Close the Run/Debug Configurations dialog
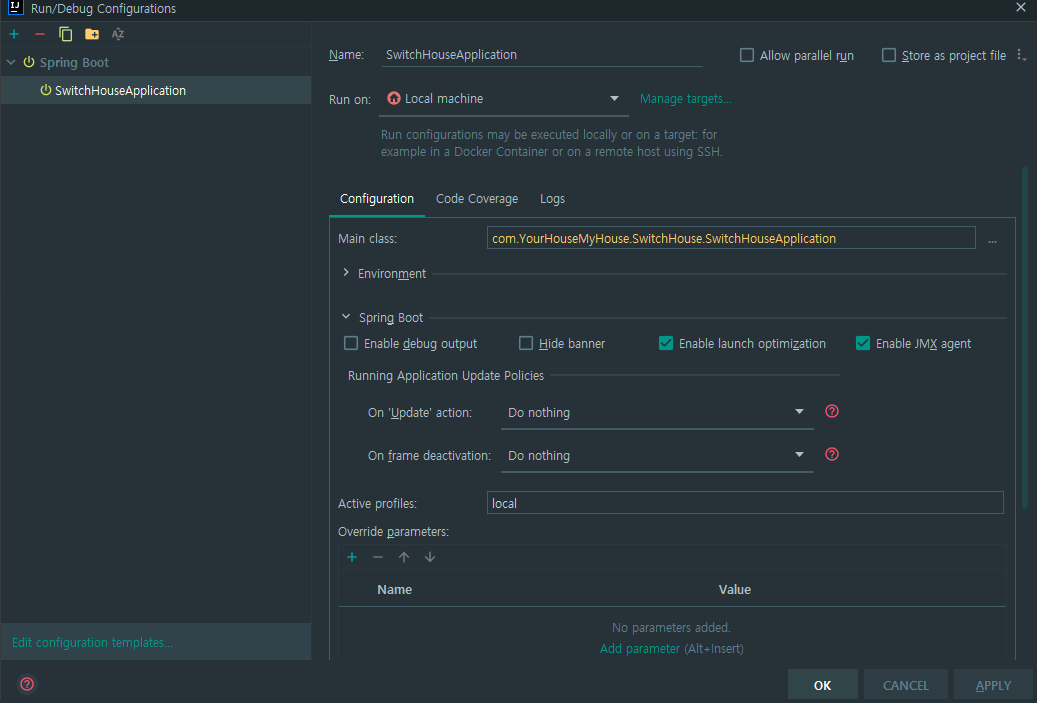The height and width of the screenshot is (703, 1037). [x=1021, y=7]
